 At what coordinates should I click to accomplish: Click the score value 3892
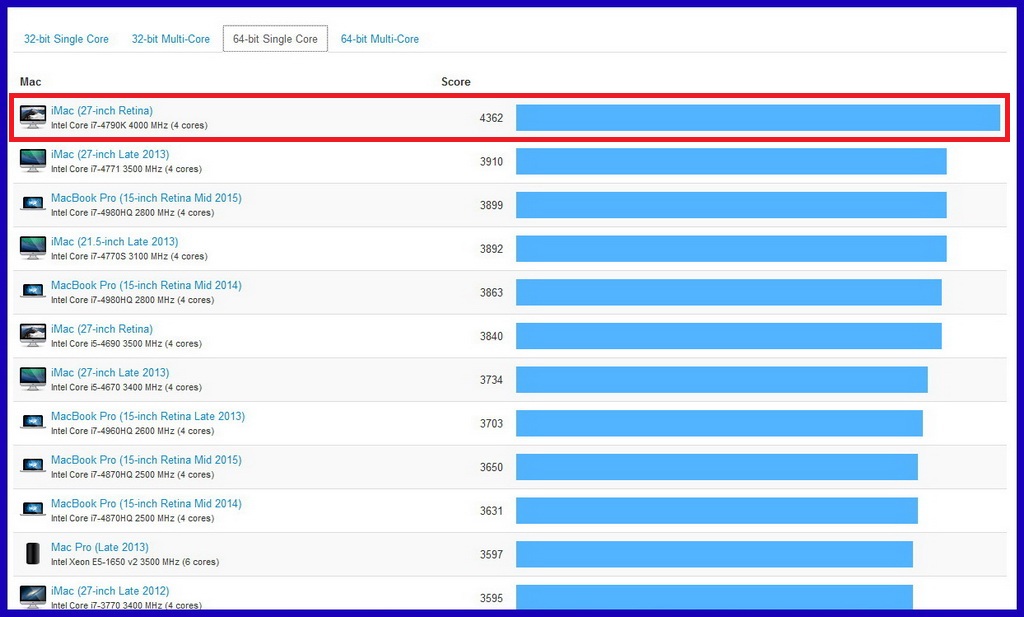tap(491, 249)
